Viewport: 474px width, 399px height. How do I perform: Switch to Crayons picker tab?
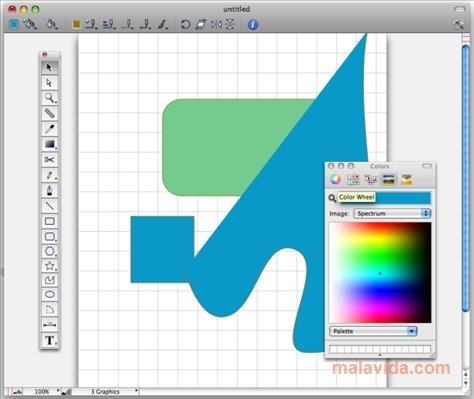coord(407,179)
